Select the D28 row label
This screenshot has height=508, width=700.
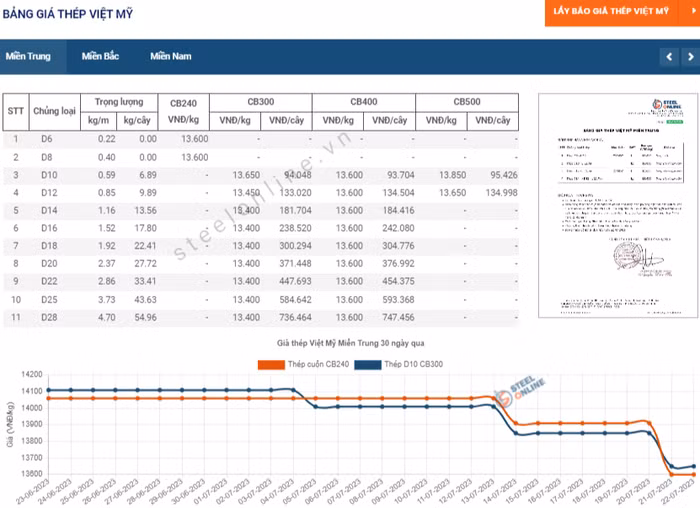tap(49, 317)
